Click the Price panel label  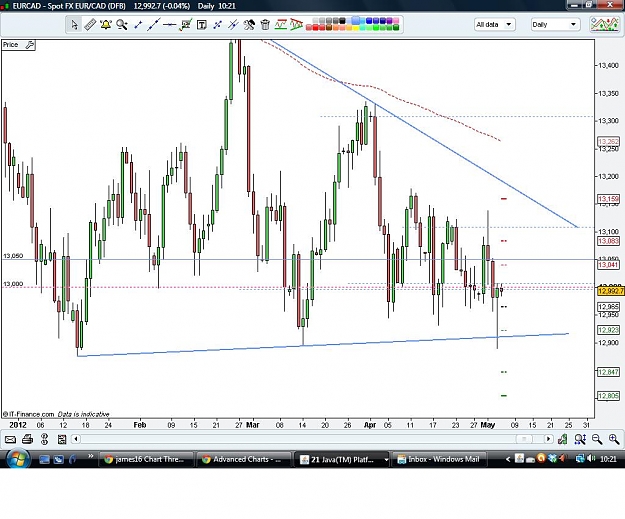pyautogui.click(x=10, y=45)
